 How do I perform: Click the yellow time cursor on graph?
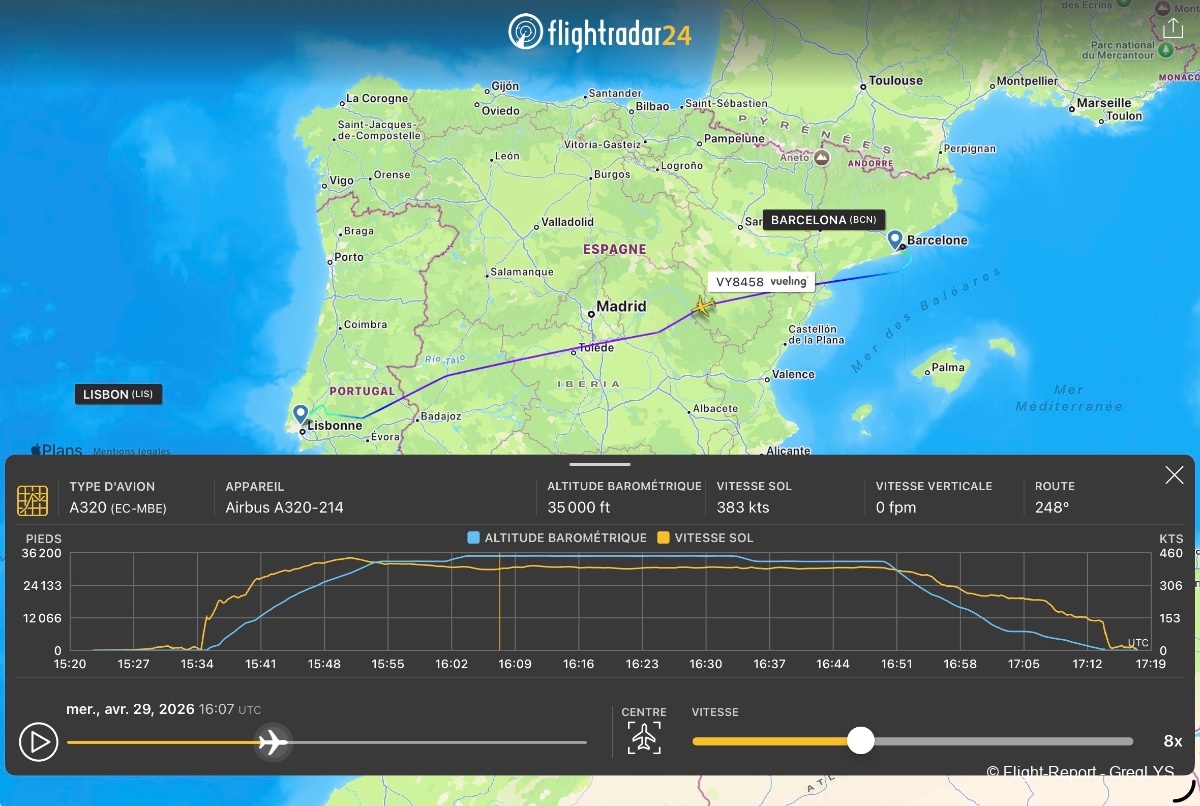tap(499, 600)
